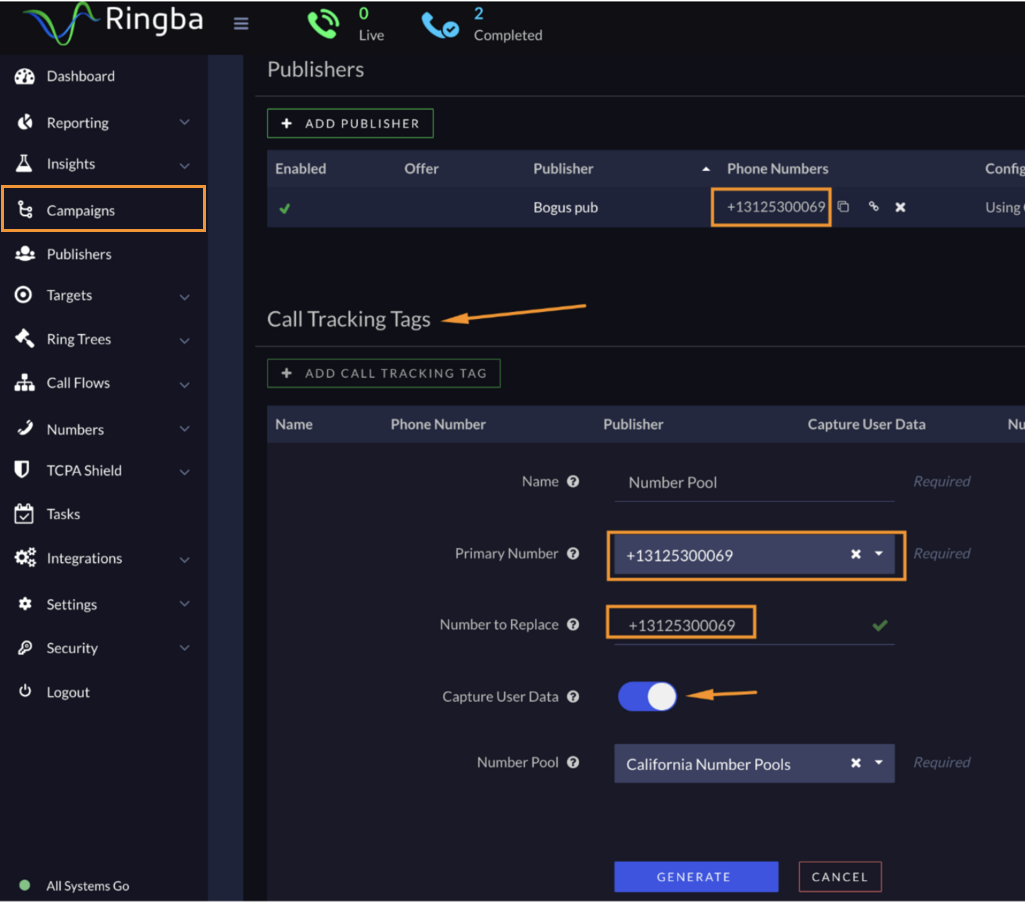This screenshot has width=1025, height=903.
Task: Sort table by Publisher column
Action: pos(563,169)
